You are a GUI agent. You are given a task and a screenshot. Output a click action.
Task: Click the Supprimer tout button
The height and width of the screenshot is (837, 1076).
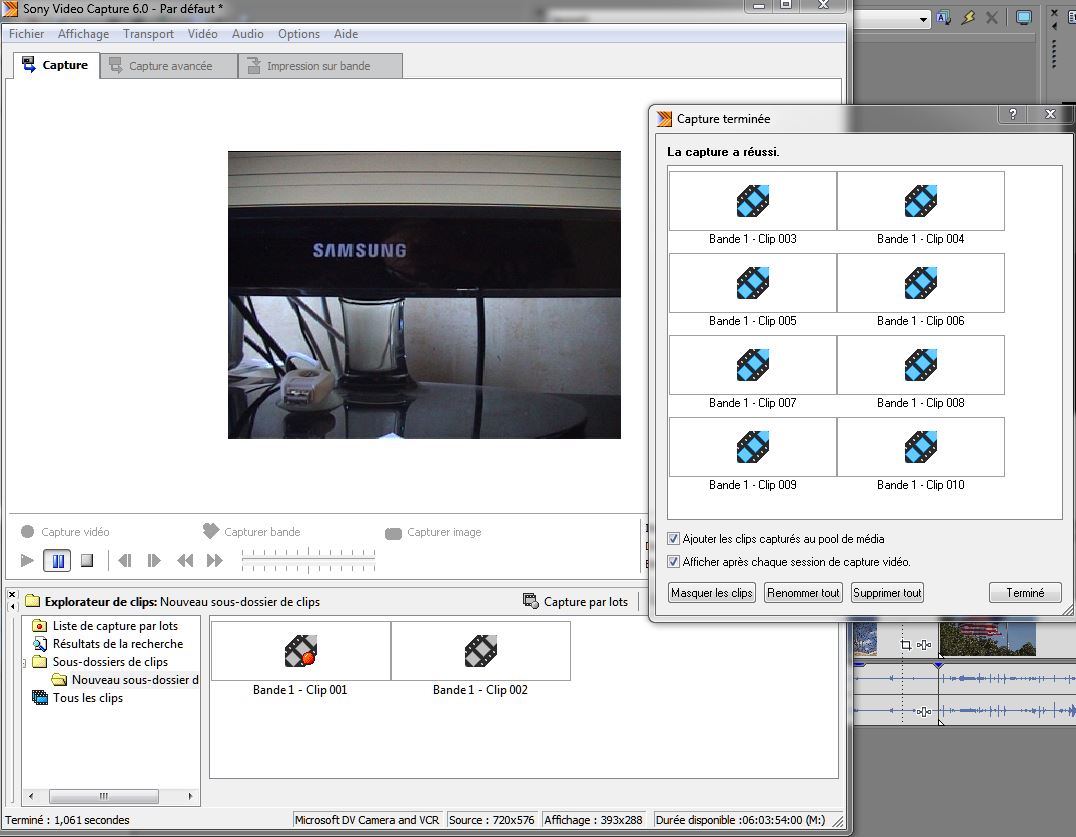pos(887,593)
